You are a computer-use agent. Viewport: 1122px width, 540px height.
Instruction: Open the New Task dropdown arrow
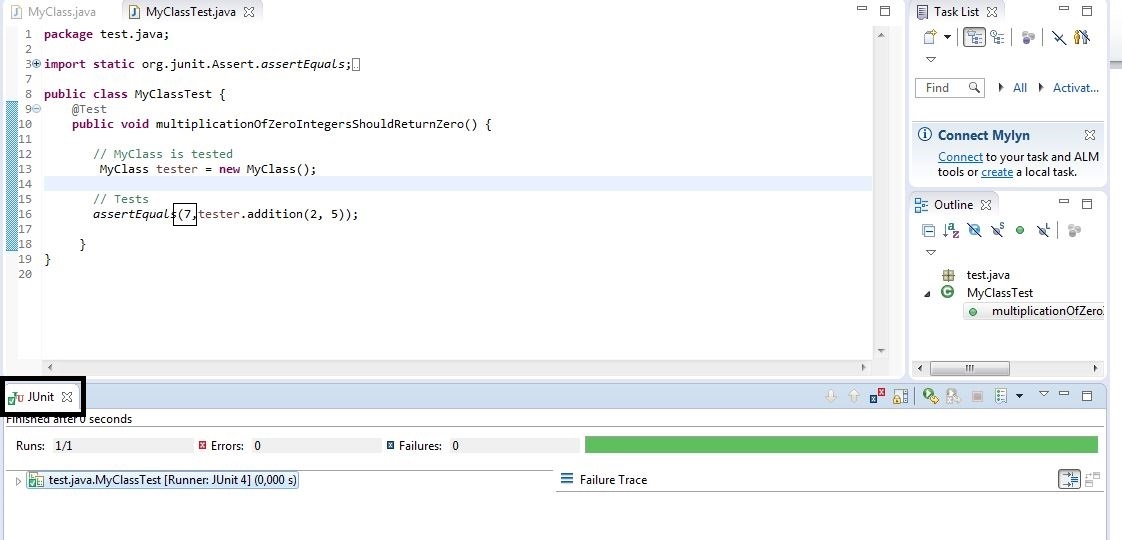tap(947, 38)
